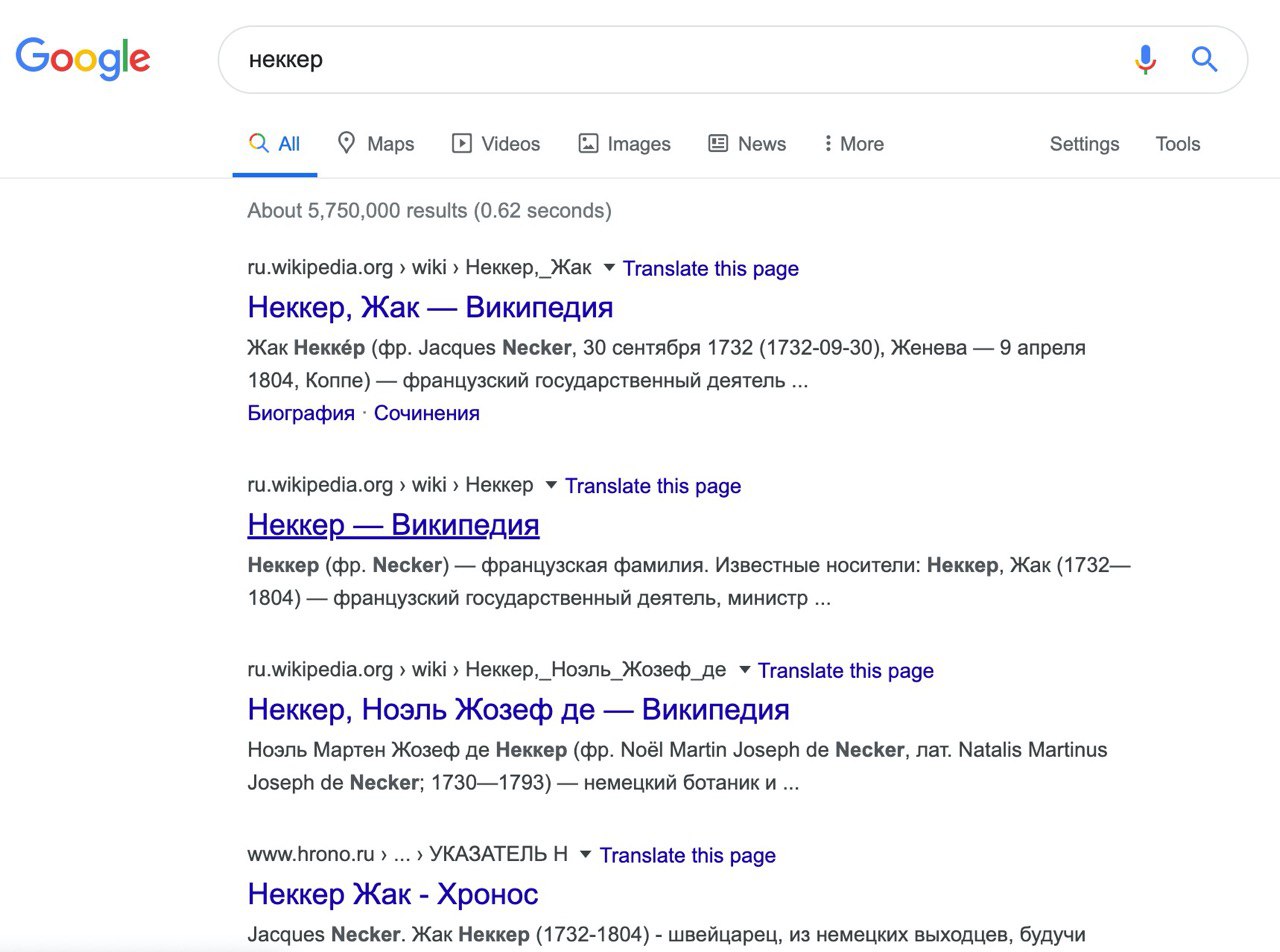
Task: Click the 'About 5,750,000 results' text
Action: pos(357,211)
